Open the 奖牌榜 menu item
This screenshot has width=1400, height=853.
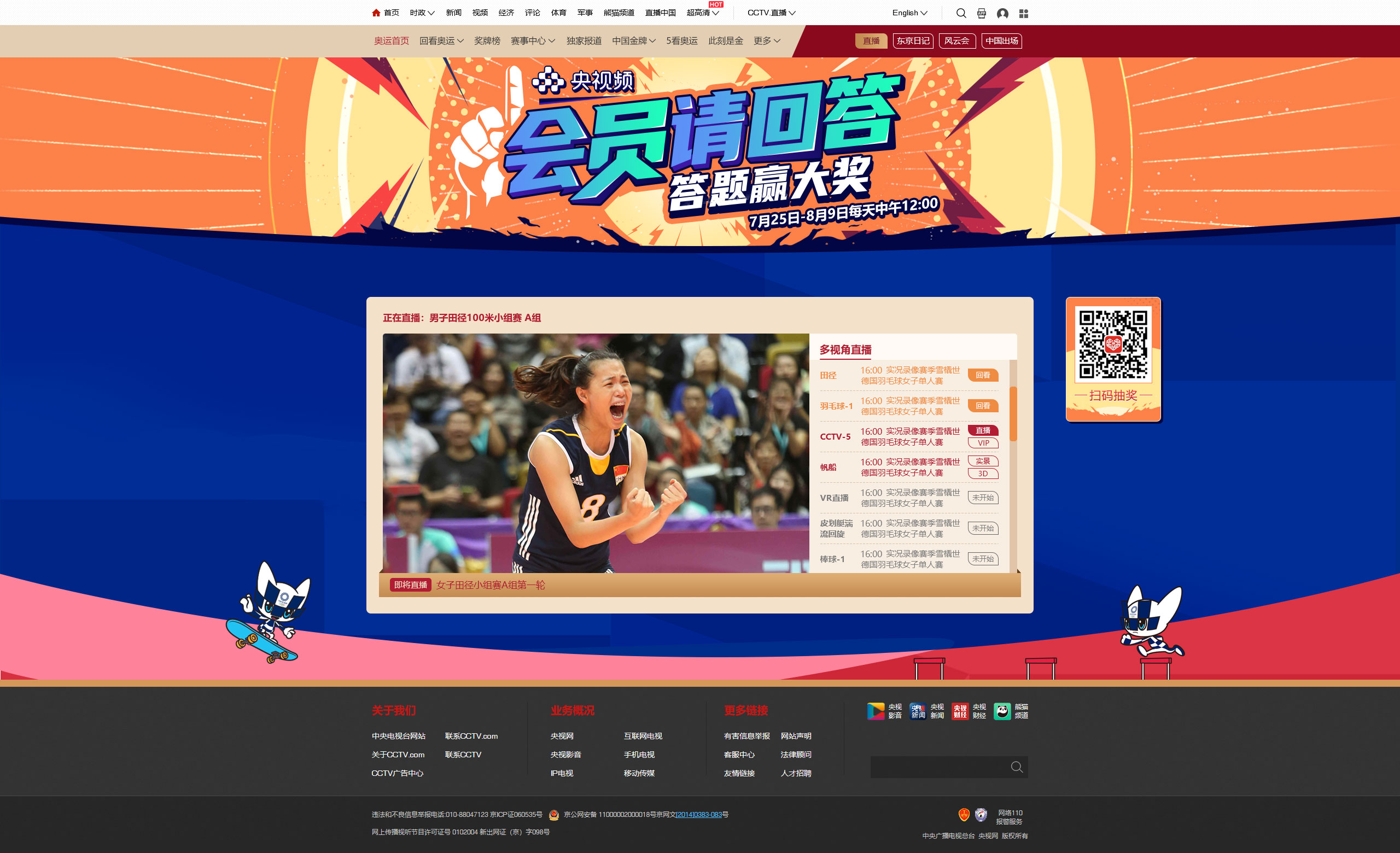pos(487,41)
